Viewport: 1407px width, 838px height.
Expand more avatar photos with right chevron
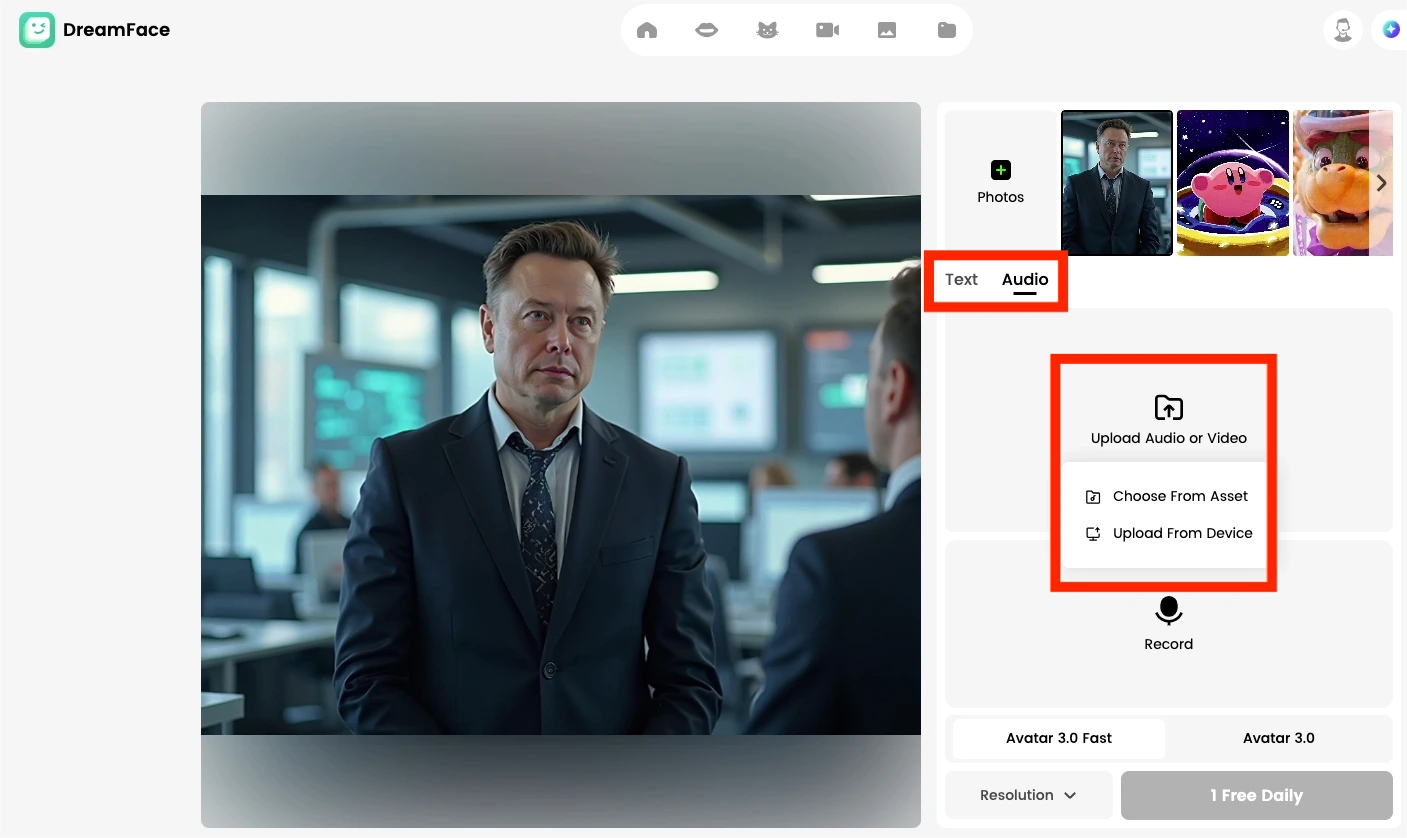pyautogui.click(x=1381, y=183)
